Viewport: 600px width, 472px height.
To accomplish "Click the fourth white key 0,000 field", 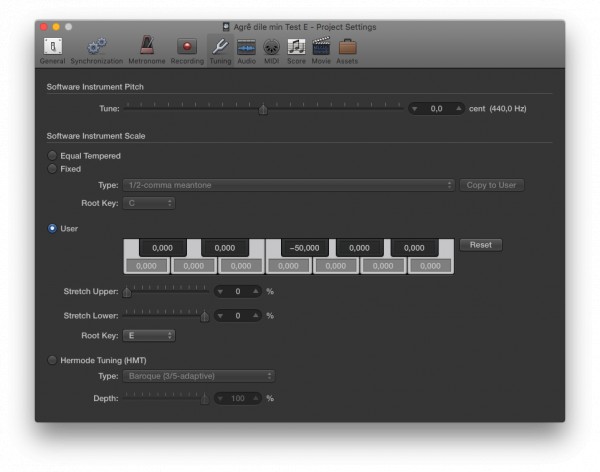I will [x=289, y=266].
